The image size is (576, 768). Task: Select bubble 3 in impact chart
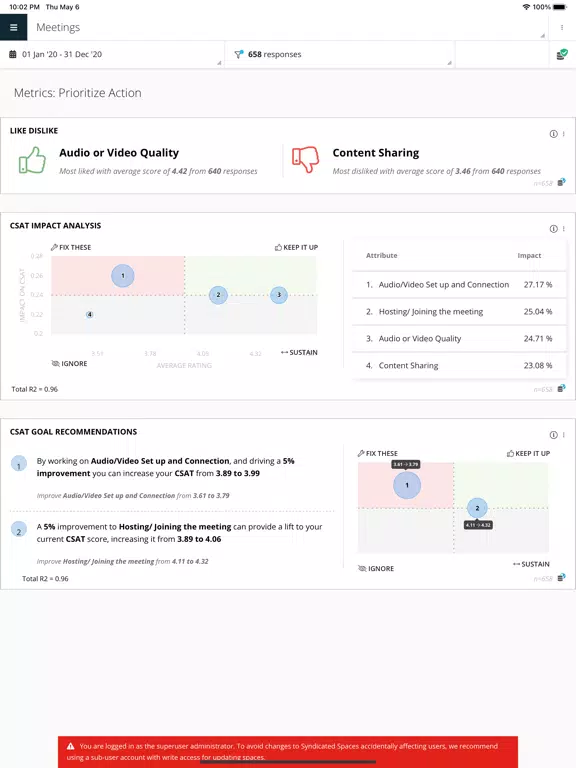(x=279, y=295)
